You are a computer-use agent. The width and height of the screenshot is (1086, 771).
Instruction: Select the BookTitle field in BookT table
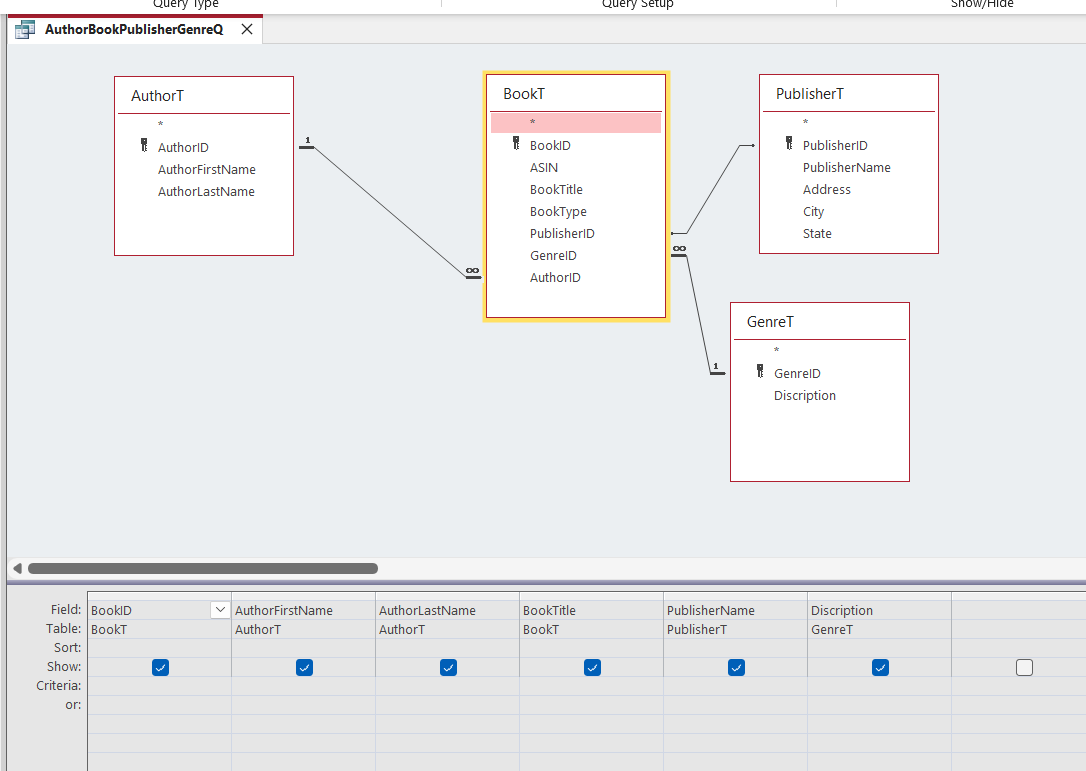556,189
